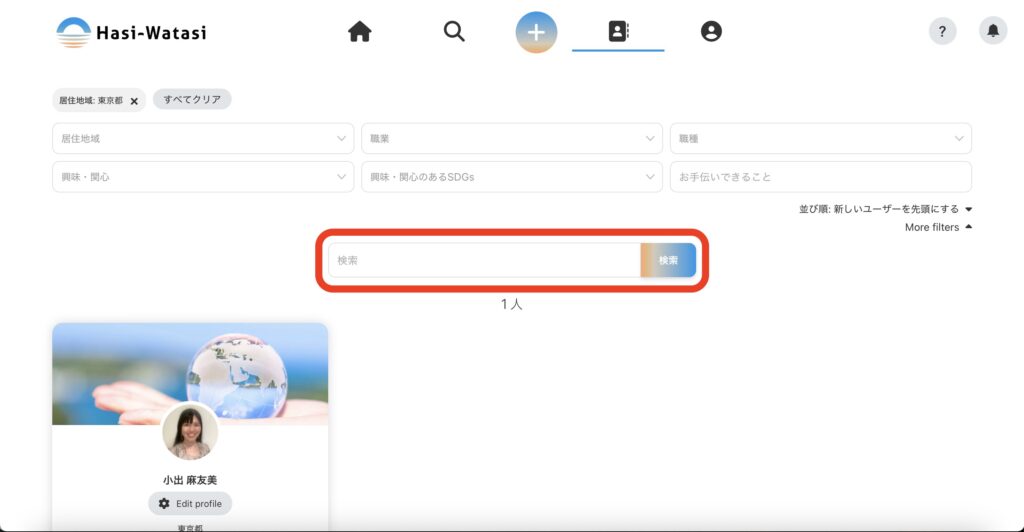
Task: Open notifications bell icon
Action: point(992,32)
